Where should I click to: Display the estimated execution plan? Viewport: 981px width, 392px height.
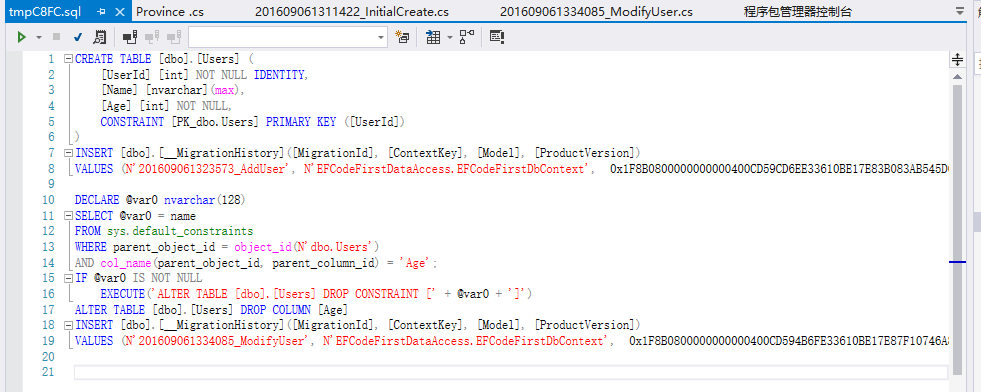point(99,38)
